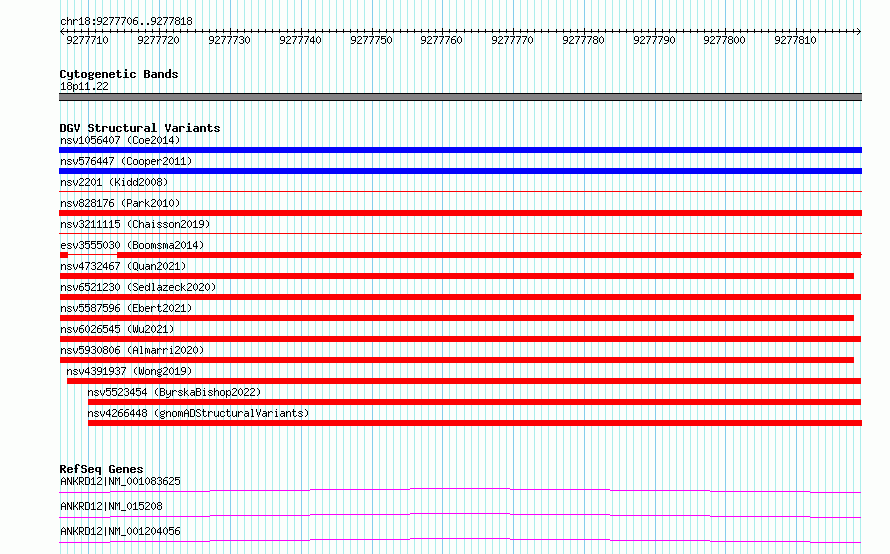Click the red bar for nsv6521230
Screen dimensions: 890x554
click(x=460, y=297)
